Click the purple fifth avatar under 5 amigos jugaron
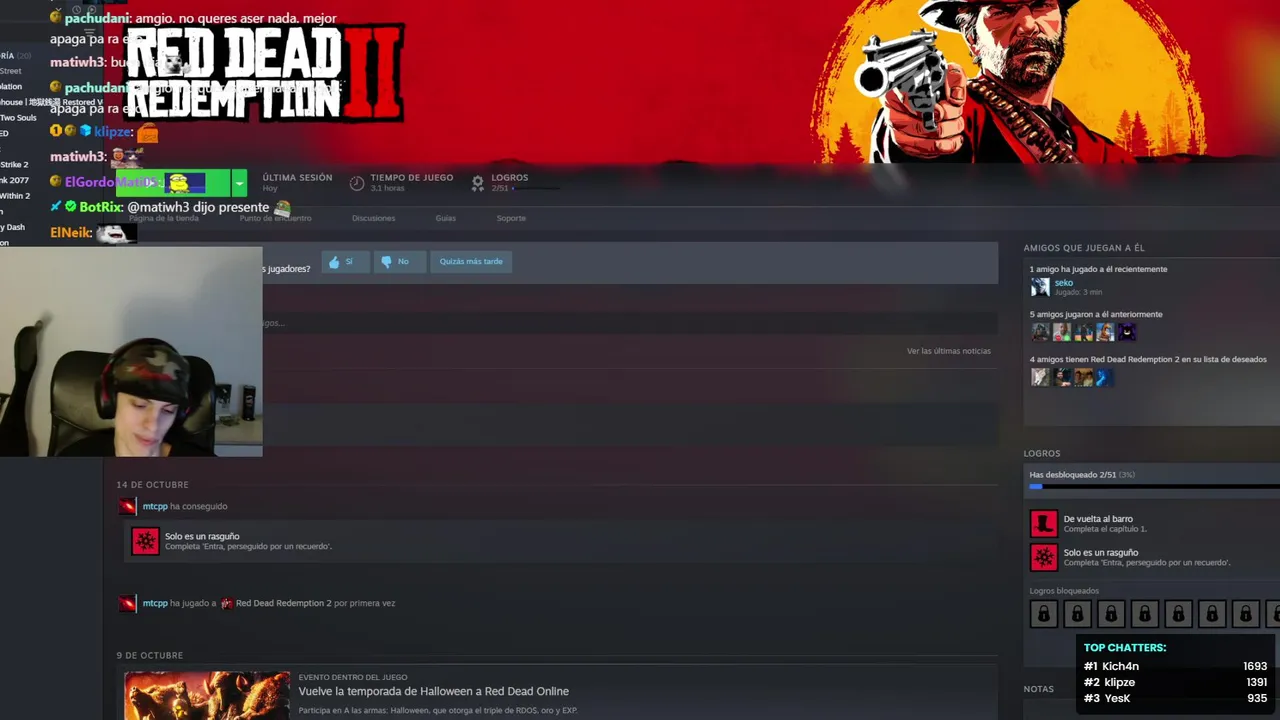The width and height of the screenshot is (1280, 720). [x=1126, y=332]
